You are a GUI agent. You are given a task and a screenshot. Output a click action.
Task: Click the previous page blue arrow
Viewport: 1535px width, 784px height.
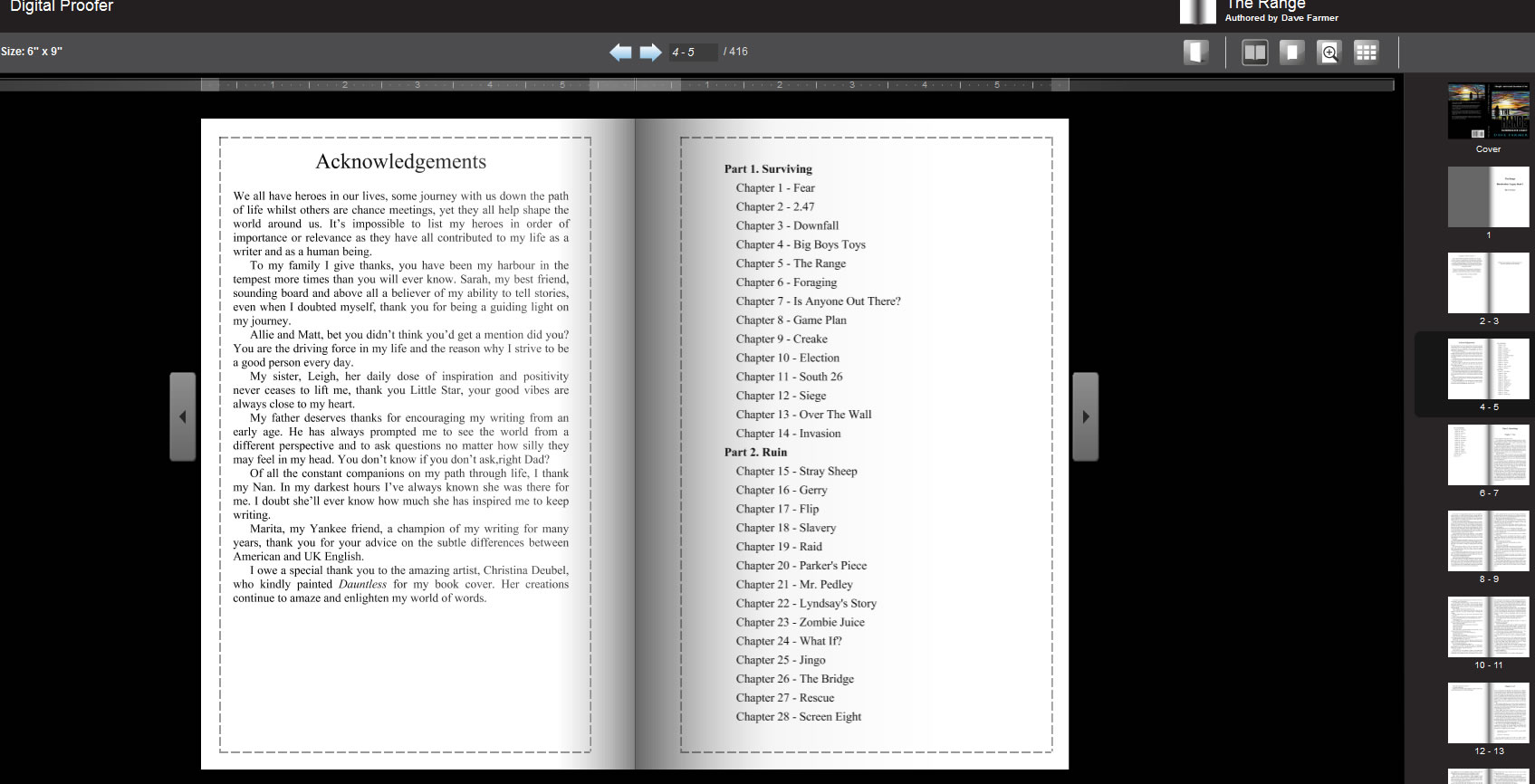(620, 52)
